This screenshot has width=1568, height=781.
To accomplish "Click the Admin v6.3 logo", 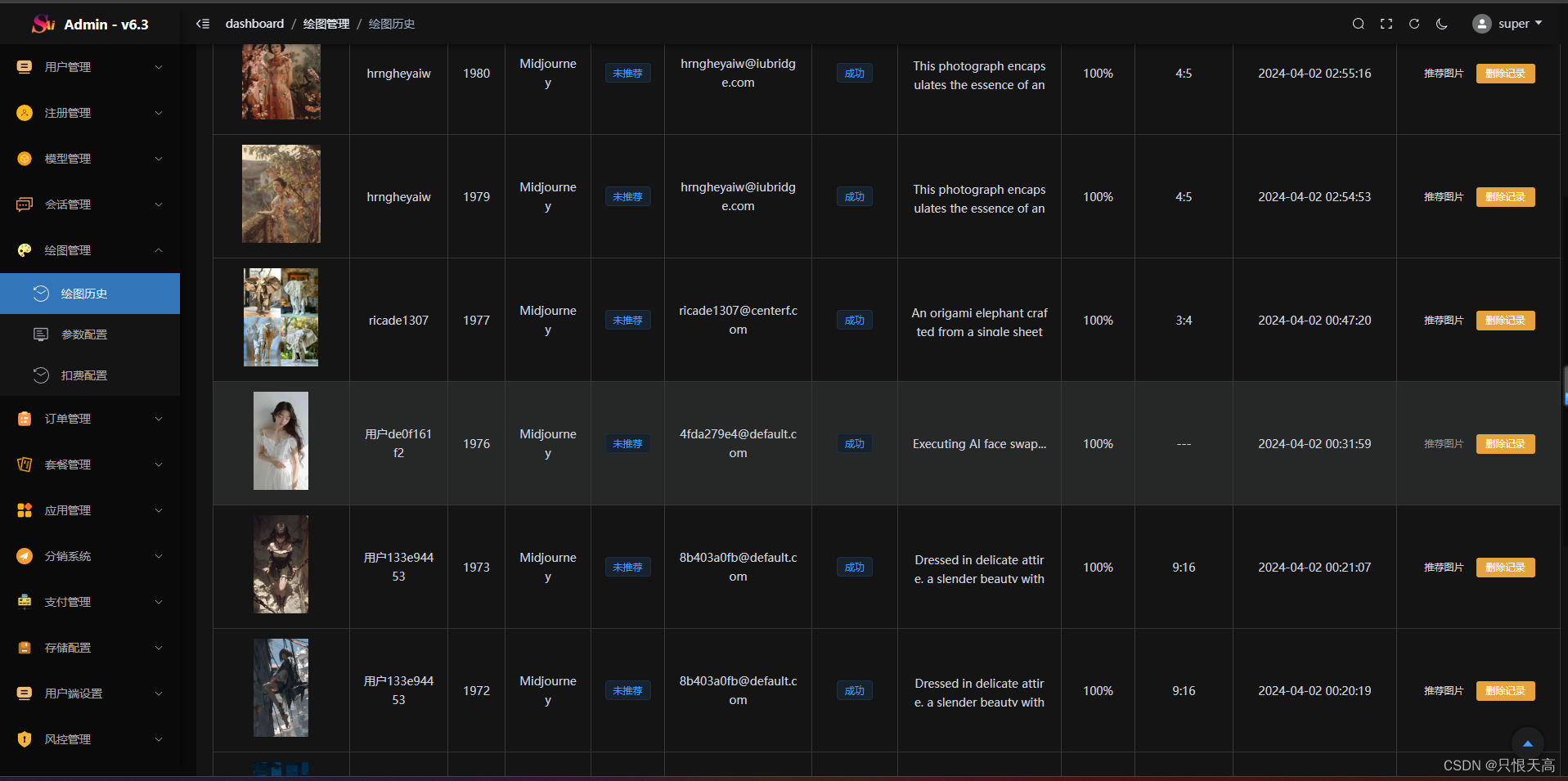I will pos(90,24).
